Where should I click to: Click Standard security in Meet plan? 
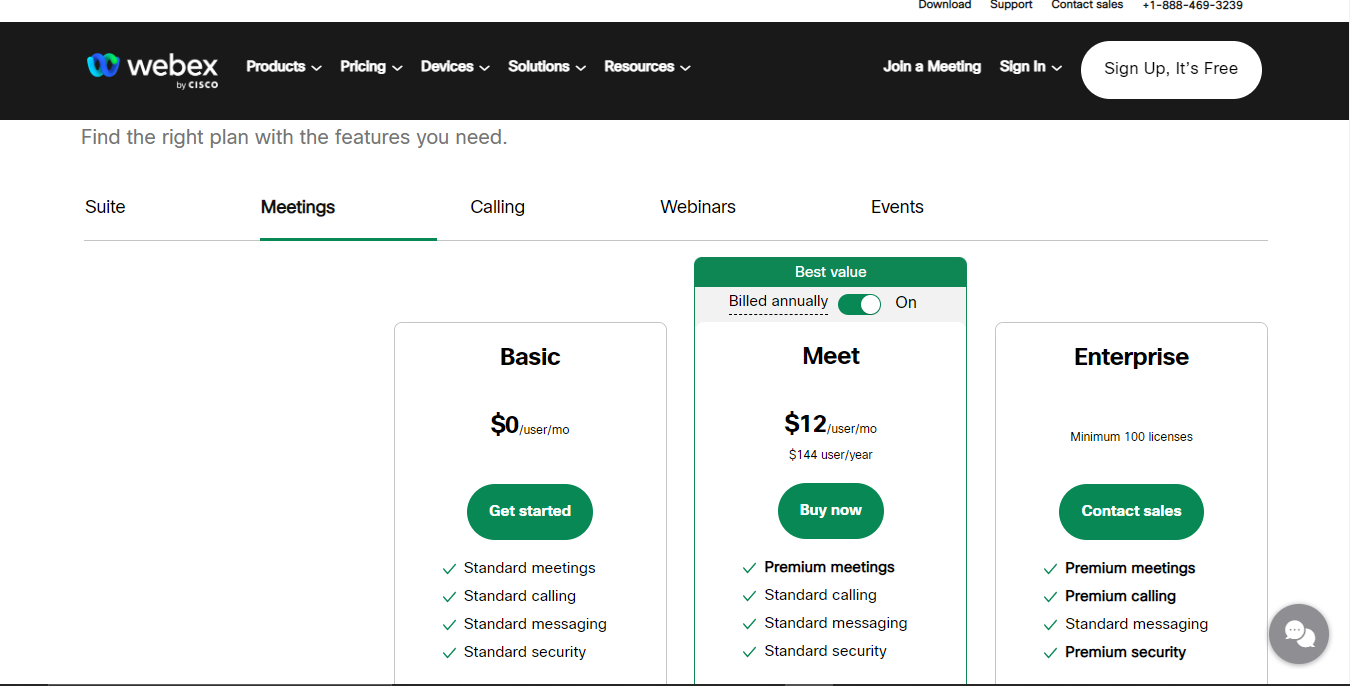(825, 651)
